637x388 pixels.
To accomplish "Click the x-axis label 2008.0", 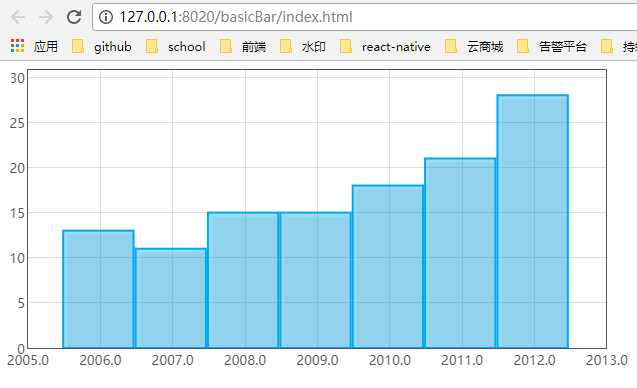I will point(245,360).
